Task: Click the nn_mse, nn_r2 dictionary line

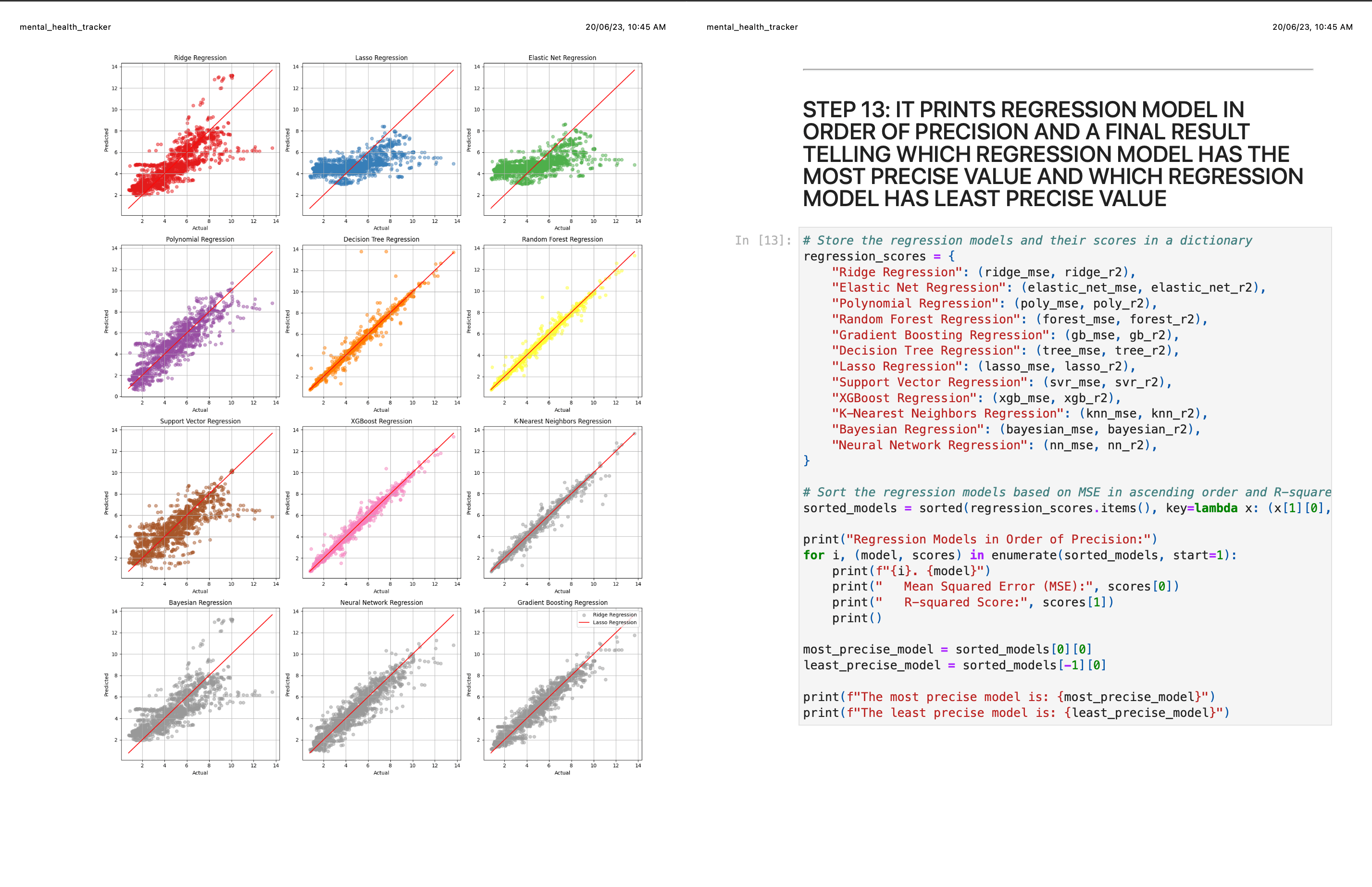Action: pyautogui.click(x=995, y=445)
